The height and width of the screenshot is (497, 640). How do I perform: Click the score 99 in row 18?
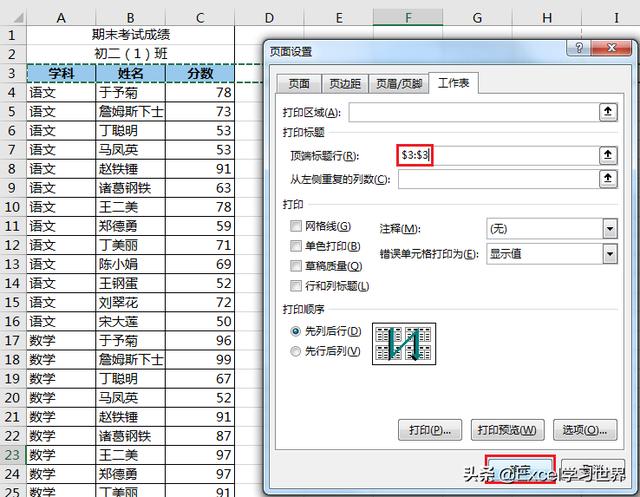point(200,359)
